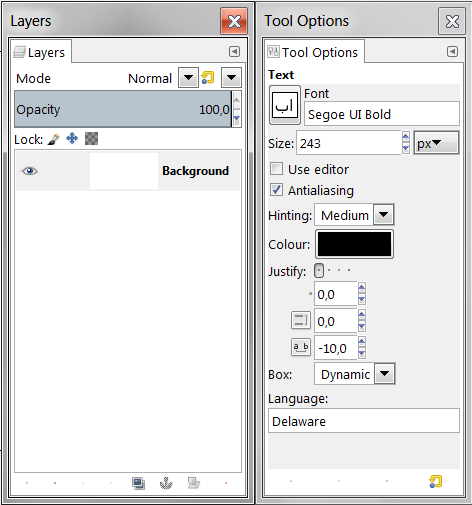This screenshot has width=472, height=505.
Task: Toggle lock position move icon
Action: pyautogui.click(x=72, y=138)
